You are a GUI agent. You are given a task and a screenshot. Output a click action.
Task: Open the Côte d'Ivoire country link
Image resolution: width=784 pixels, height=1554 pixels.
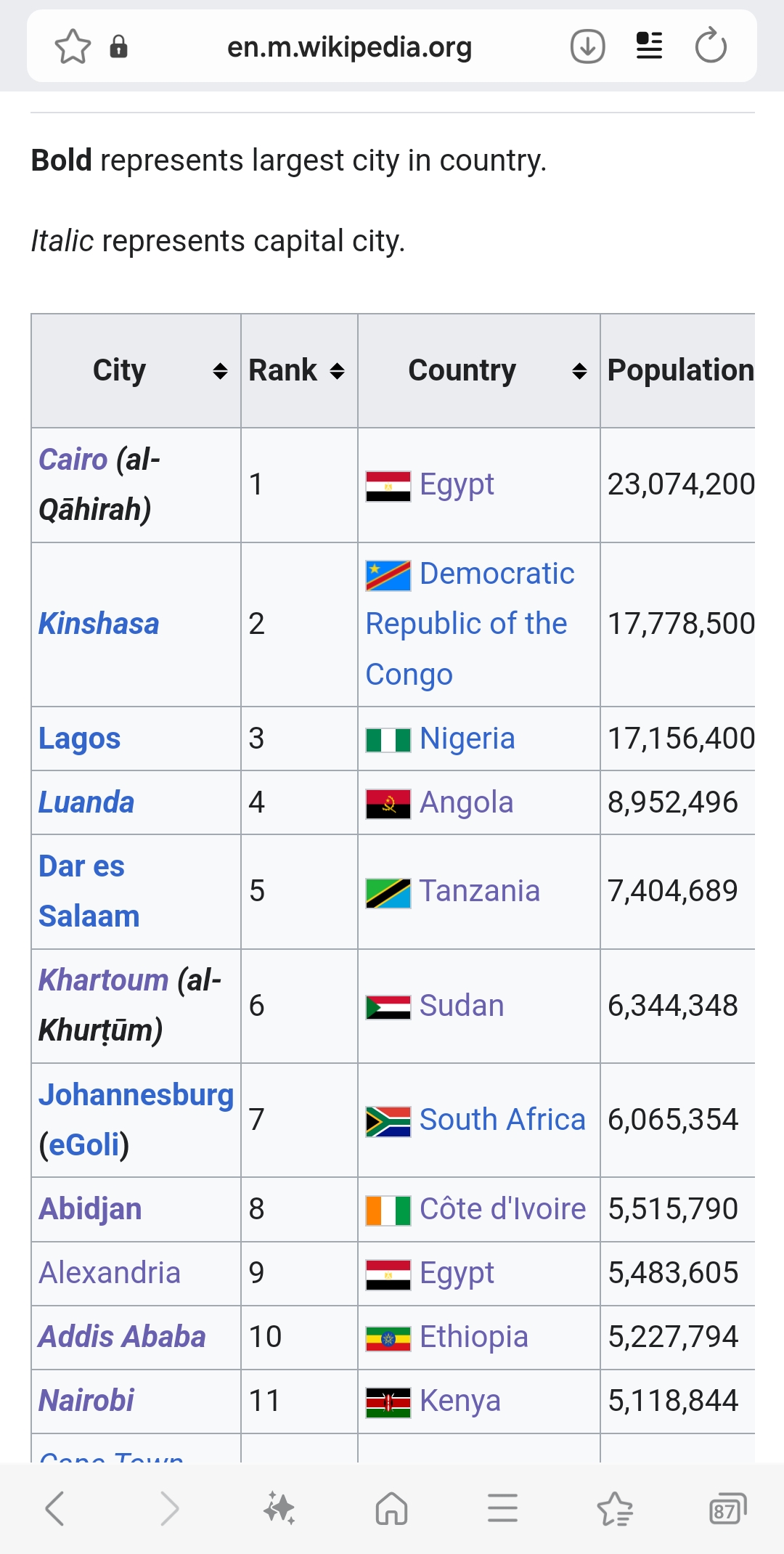point(502,1209)
